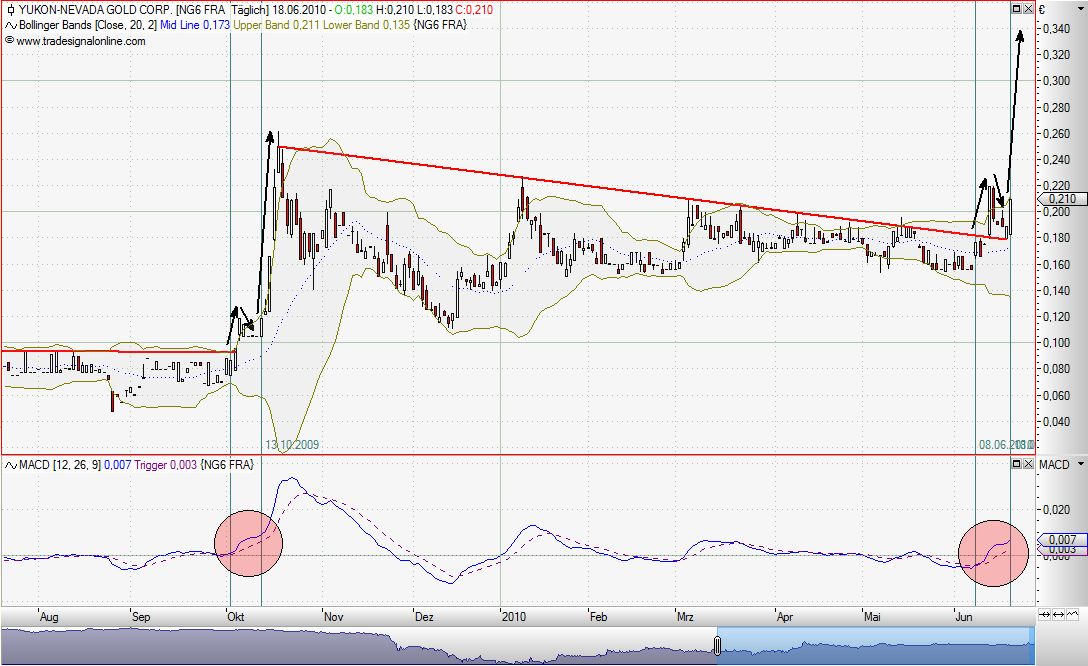Click the rightmost time-axis chart icon
1088x666 pixels.
tap(1072, 614)
